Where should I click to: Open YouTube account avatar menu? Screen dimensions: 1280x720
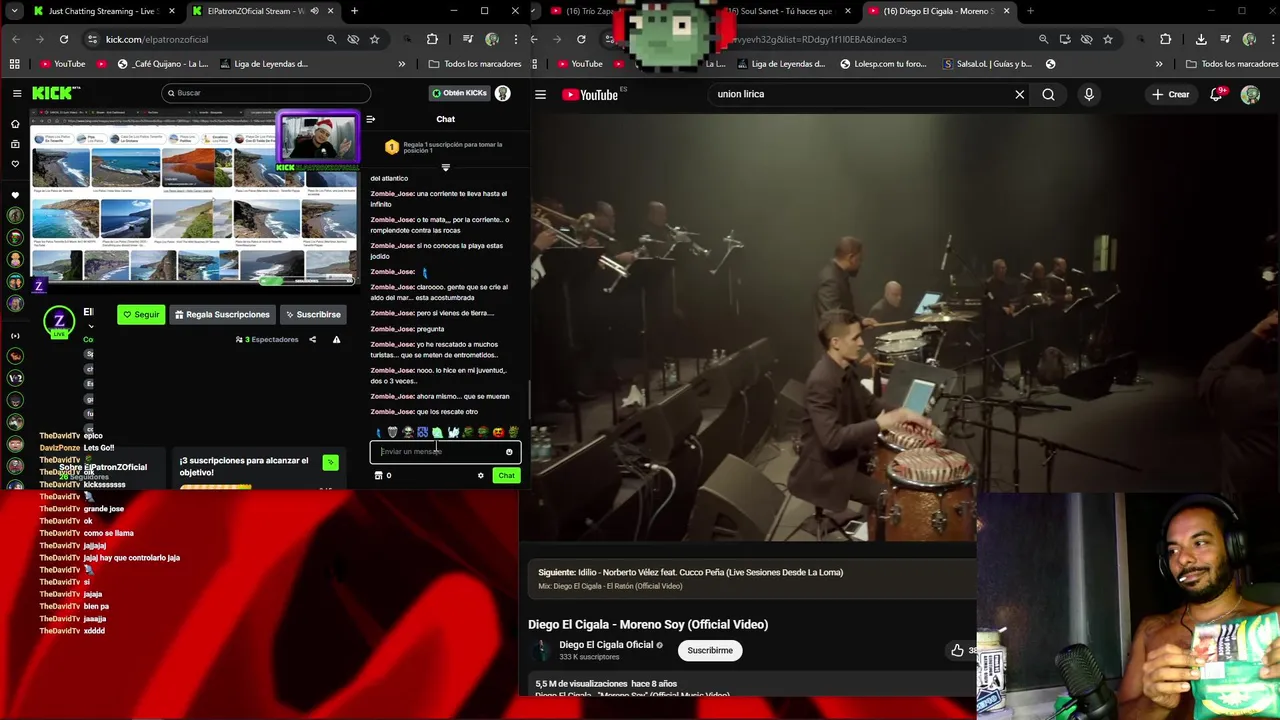click(1251, 94)
